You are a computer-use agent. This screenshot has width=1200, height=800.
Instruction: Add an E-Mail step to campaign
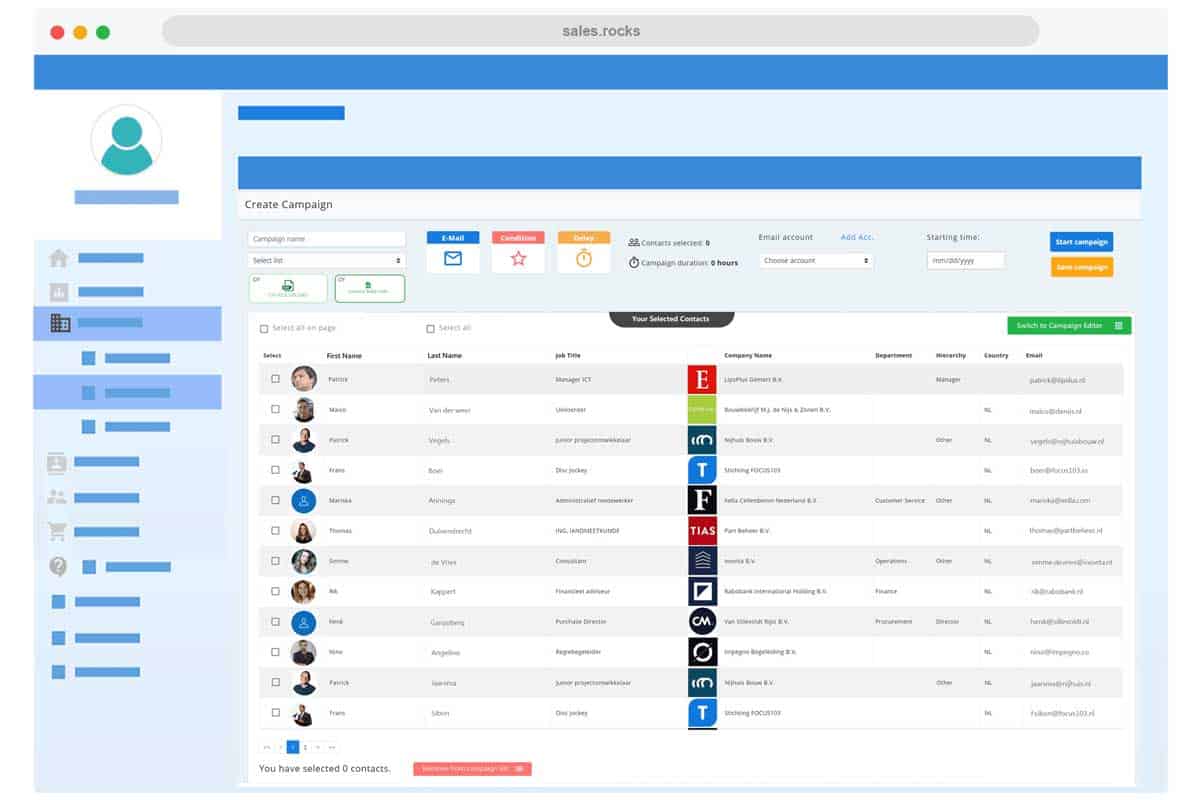pyautogui.click(x=453, y=257)
